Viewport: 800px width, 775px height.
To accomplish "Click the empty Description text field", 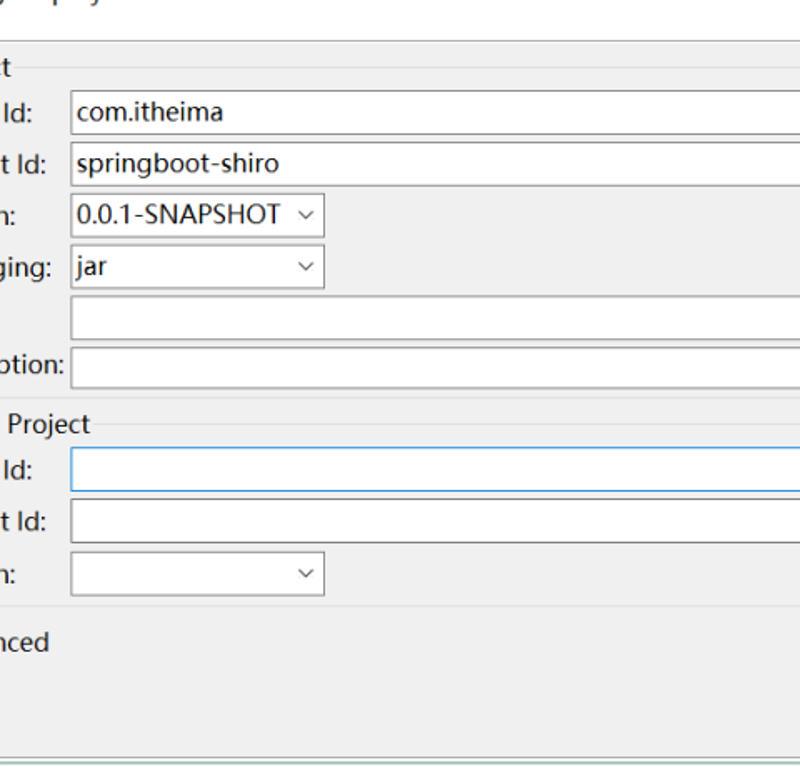I will tap(435, 368).
